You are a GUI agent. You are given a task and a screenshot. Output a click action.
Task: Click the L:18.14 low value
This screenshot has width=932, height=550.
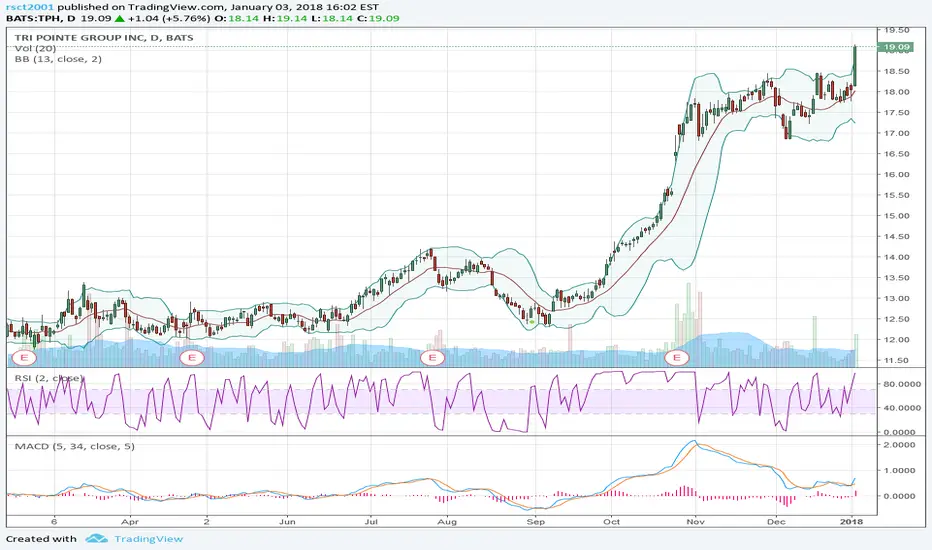tap(332, 18)
